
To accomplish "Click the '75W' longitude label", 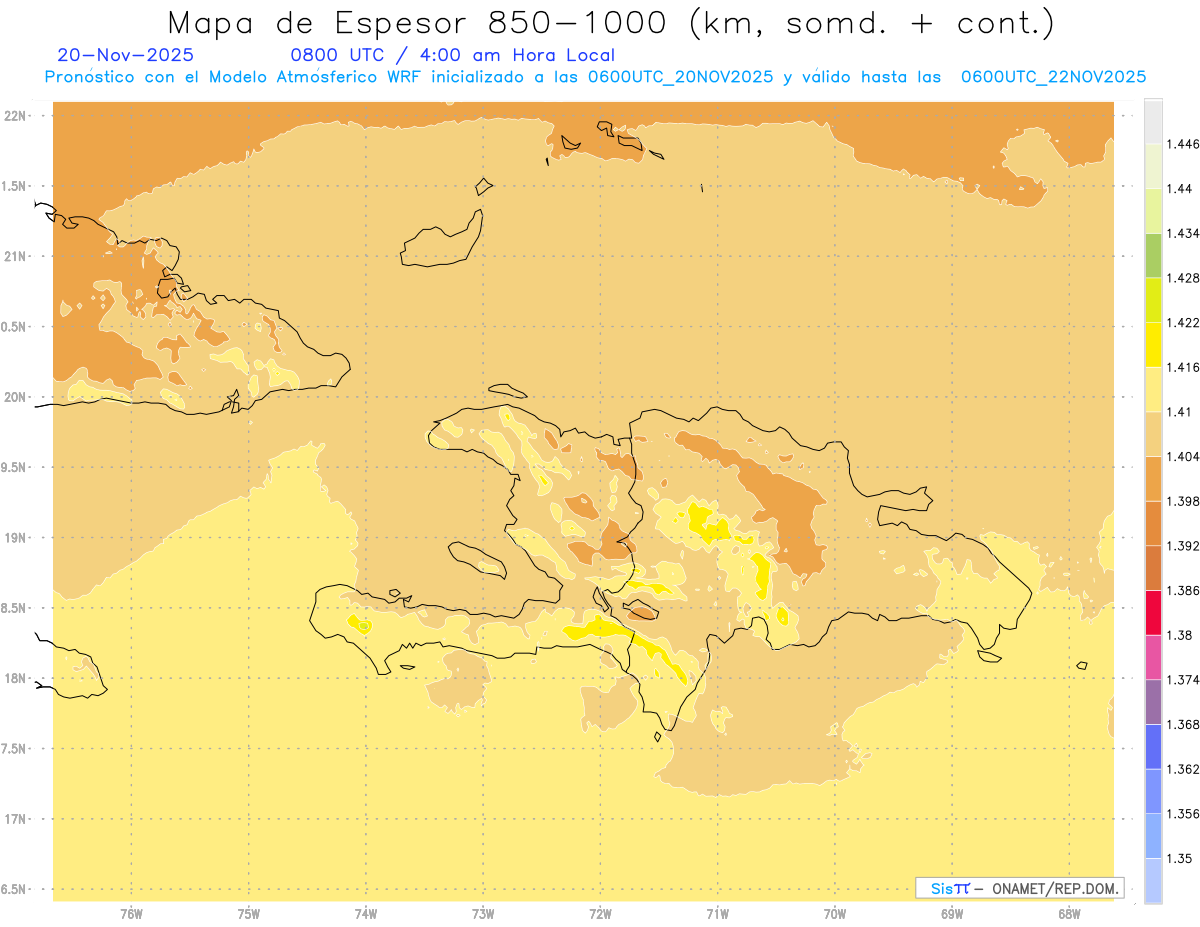I will pyautogui.click(x=249, y=914).
